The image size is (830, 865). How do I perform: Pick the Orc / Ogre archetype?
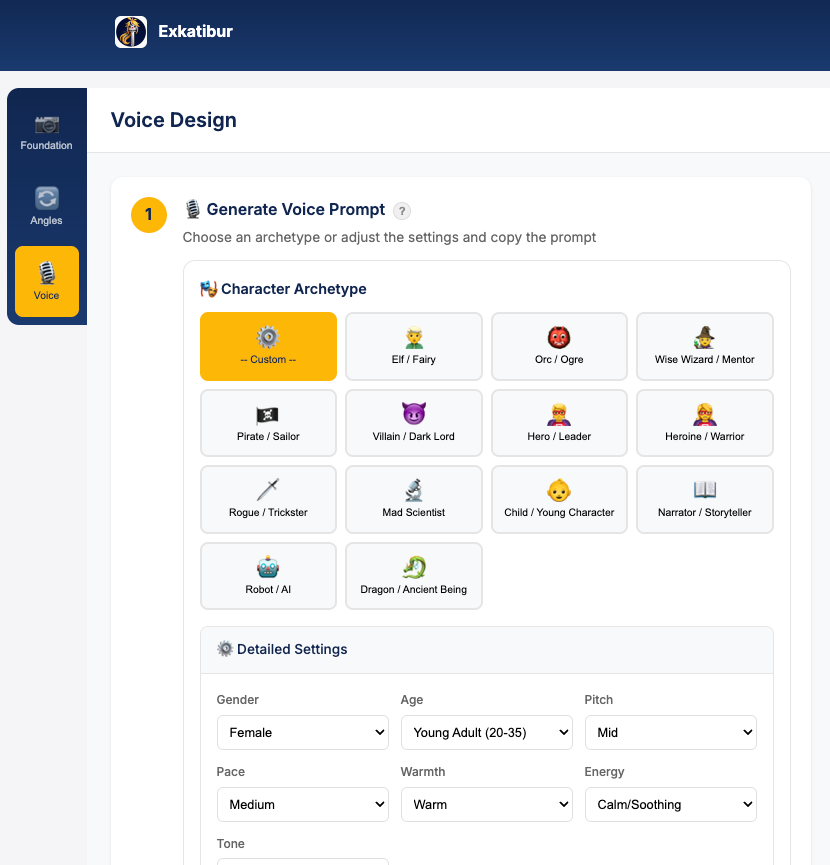559,346
